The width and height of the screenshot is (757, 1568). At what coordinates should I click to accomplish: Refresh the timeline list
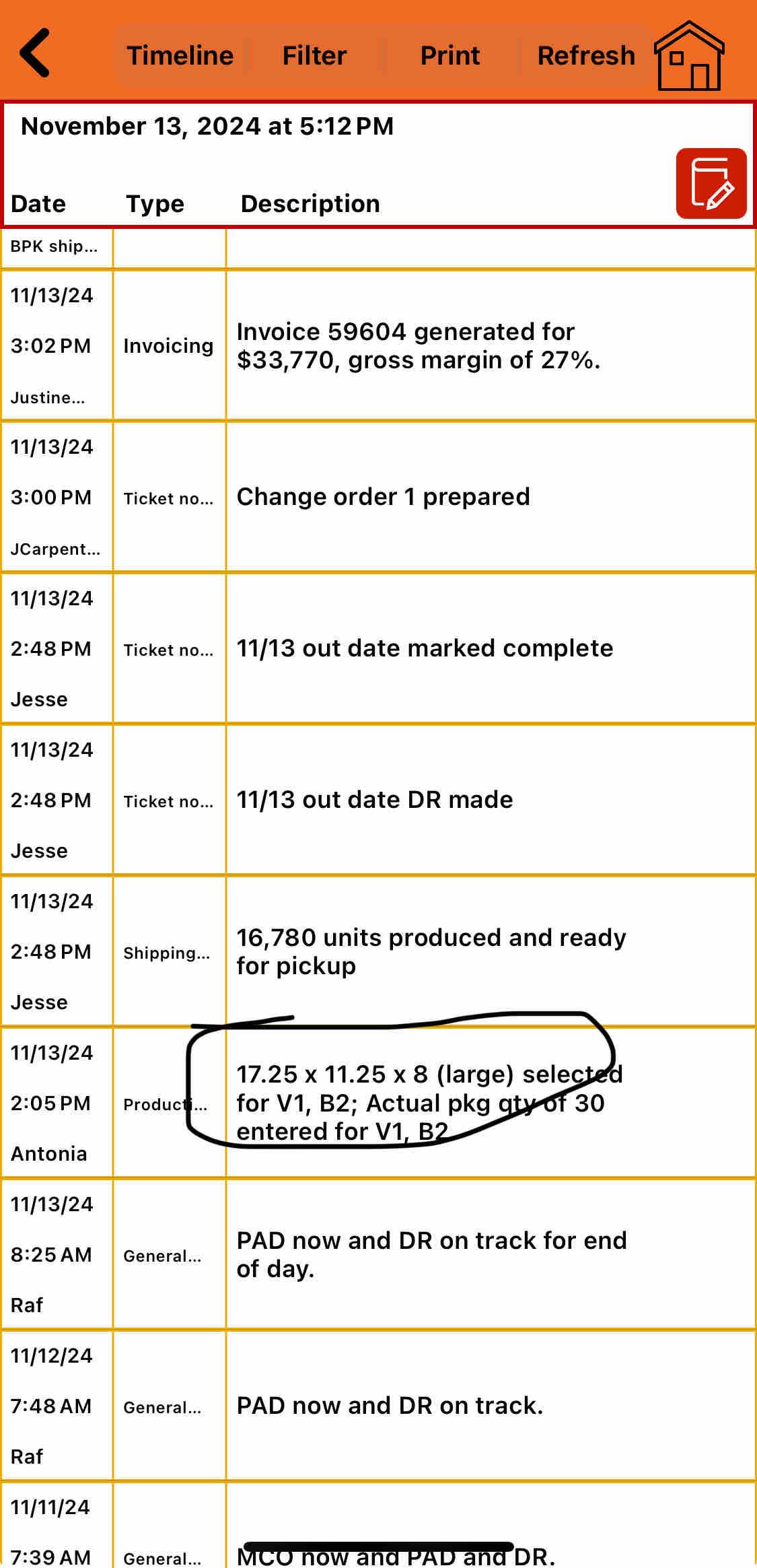585,56
